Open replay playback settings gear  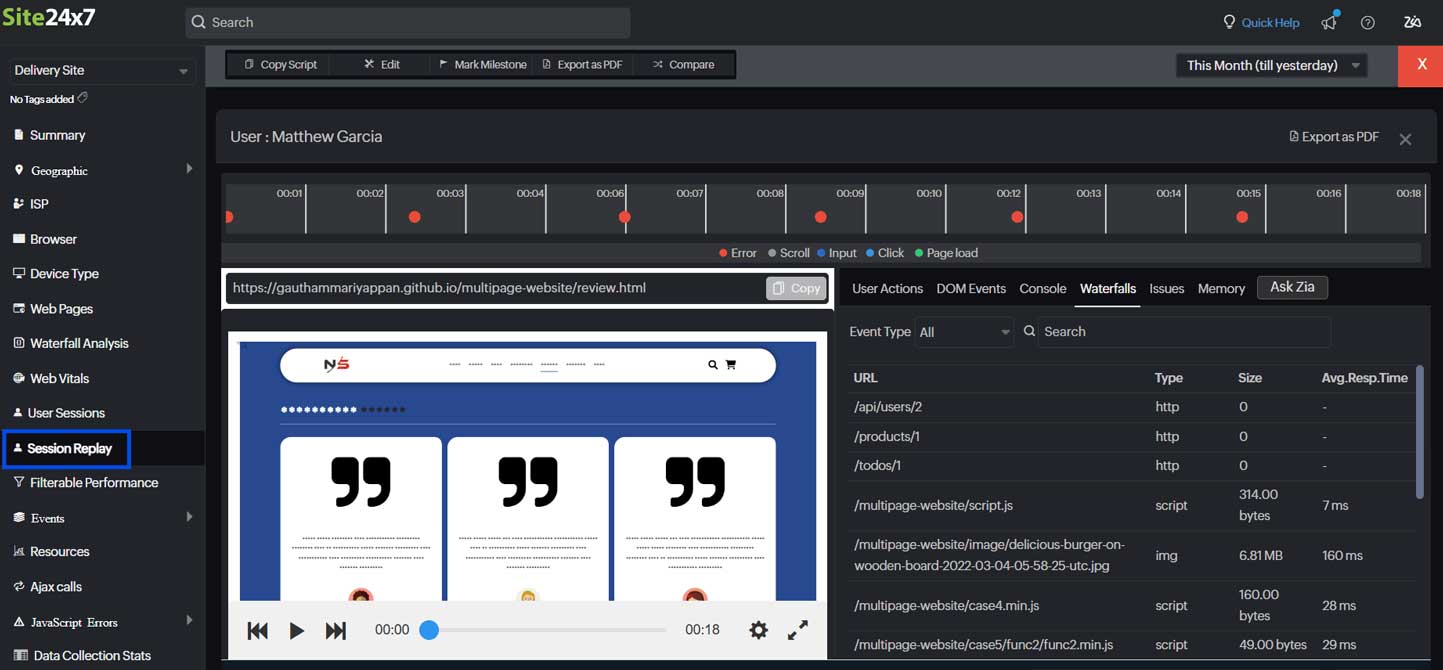click(758, 630)
